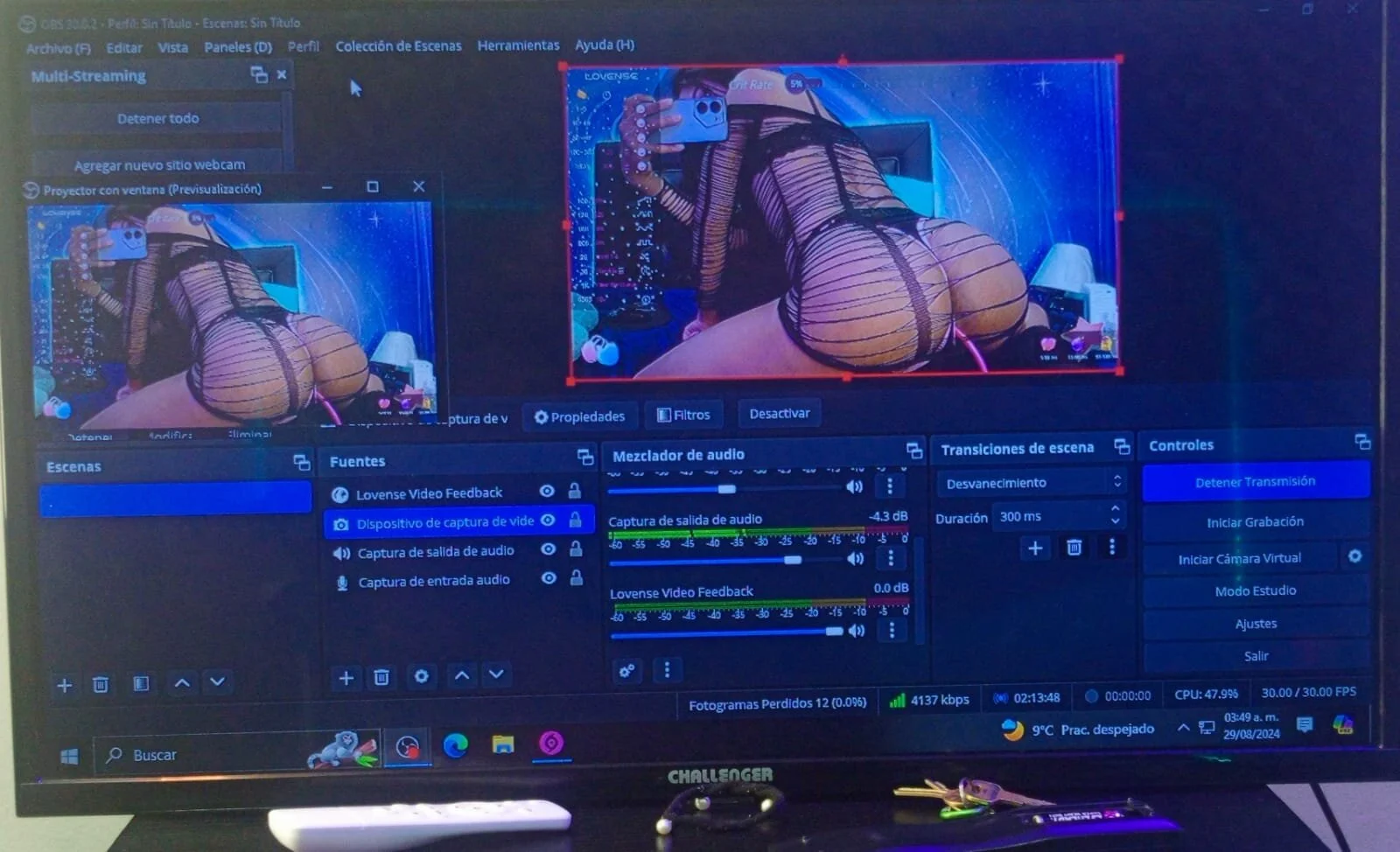
Task: Delete selected source with trash icon
Action: pos(381,677)
